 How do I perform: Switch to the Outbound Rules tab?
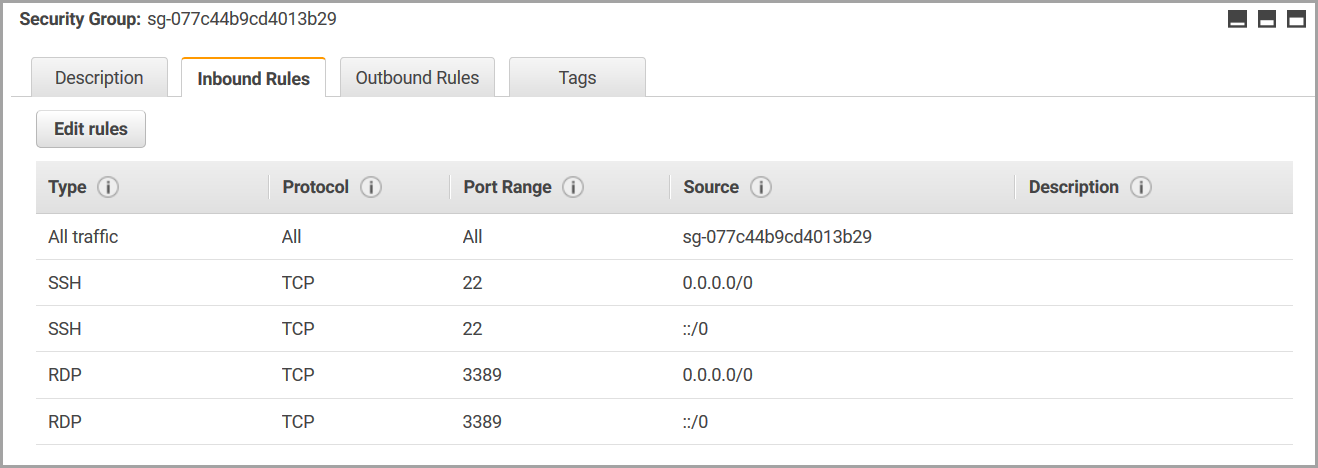coord(417,78)
